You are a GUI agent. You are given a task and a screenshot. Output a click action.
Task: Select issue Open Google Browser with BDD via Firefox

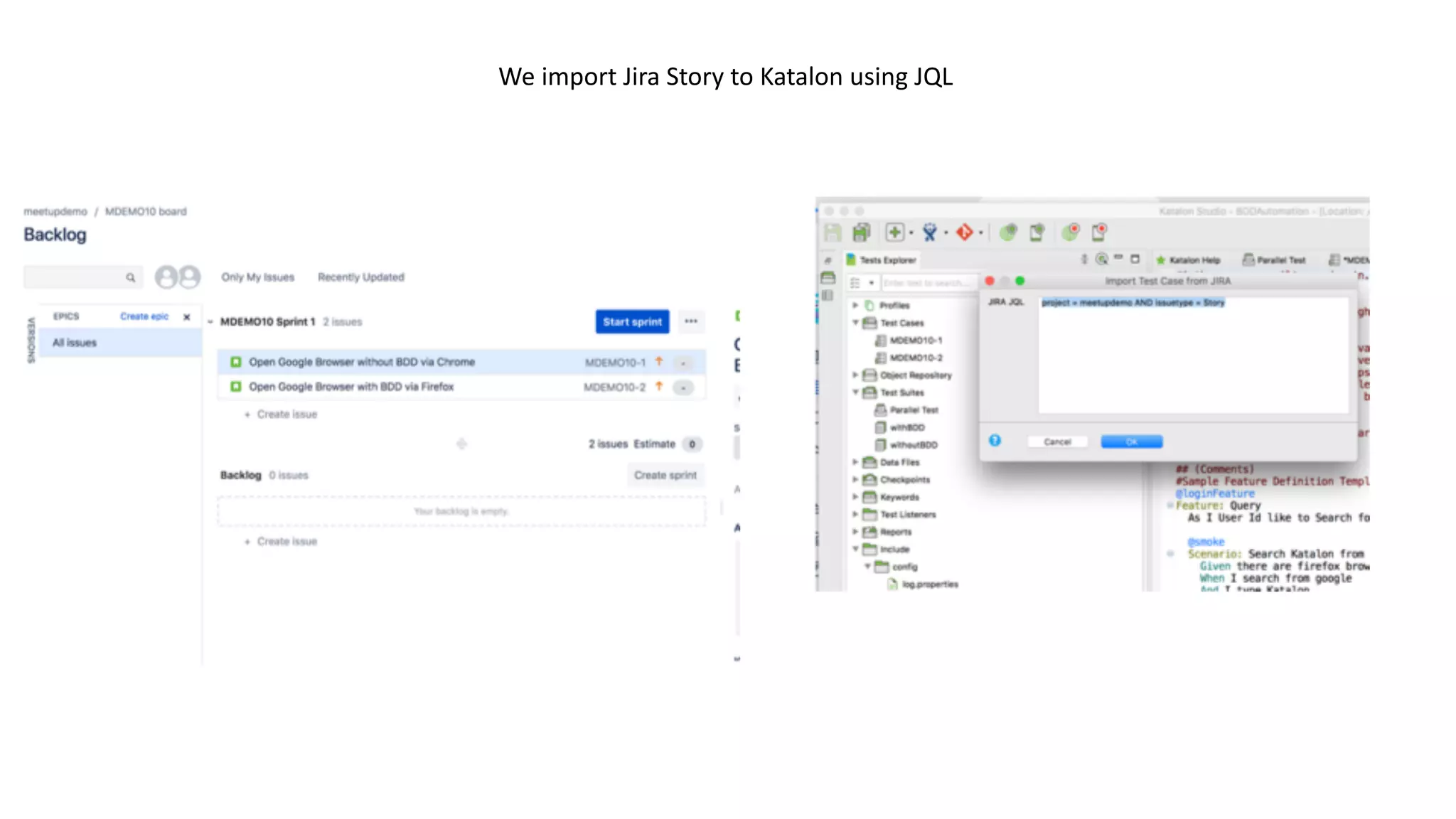[x=461, y=387]
